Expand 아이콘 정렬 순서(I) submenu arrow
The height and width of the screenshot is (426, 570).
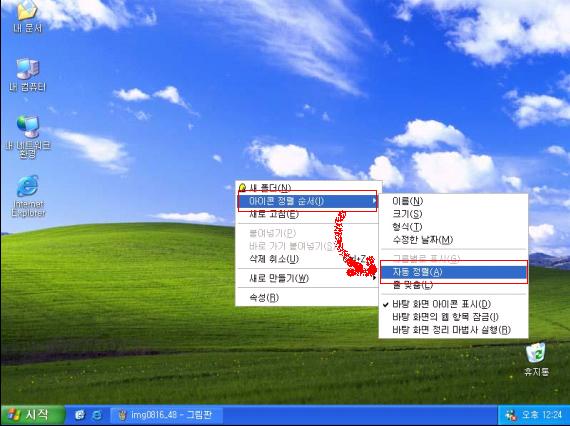click(x=374, y=201)
